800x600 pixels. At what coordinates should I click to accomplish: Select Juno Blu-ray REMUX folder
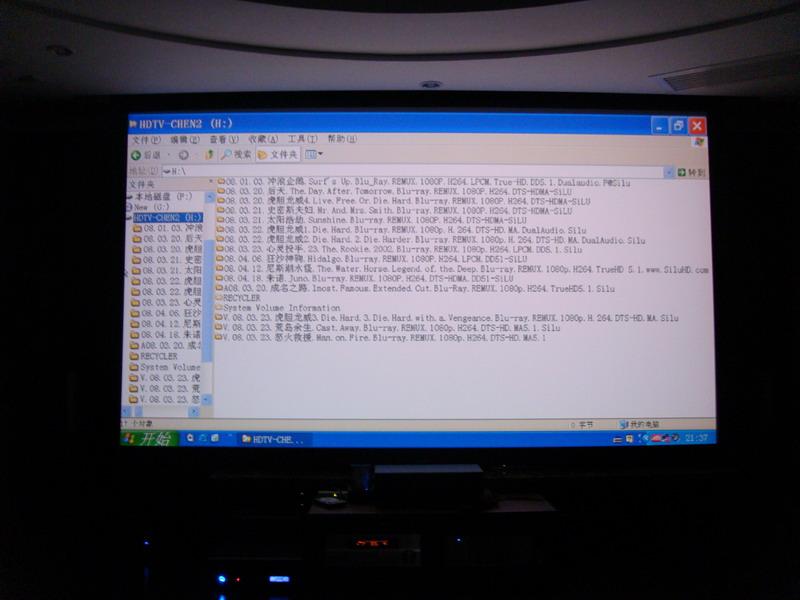click(x=364, y=279)
